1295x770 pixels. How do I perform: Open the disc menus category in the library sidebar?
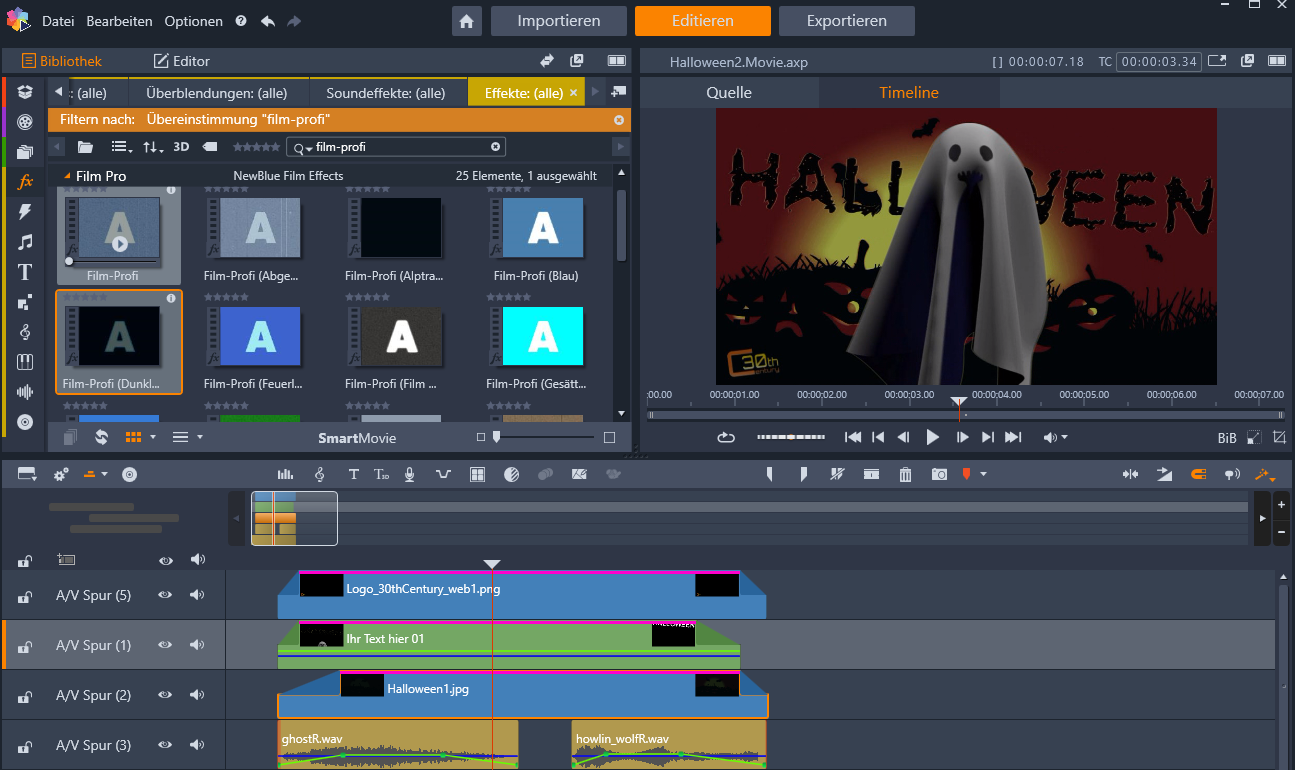[25, 422]
